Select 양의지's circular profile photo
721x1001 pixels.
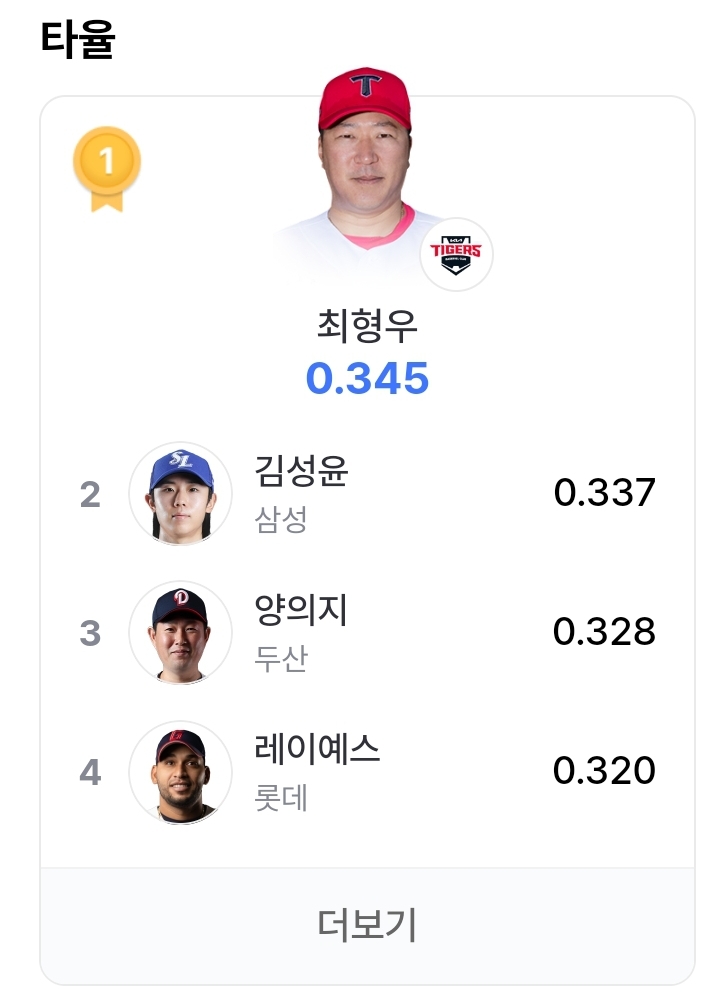[x=180, y=632]
